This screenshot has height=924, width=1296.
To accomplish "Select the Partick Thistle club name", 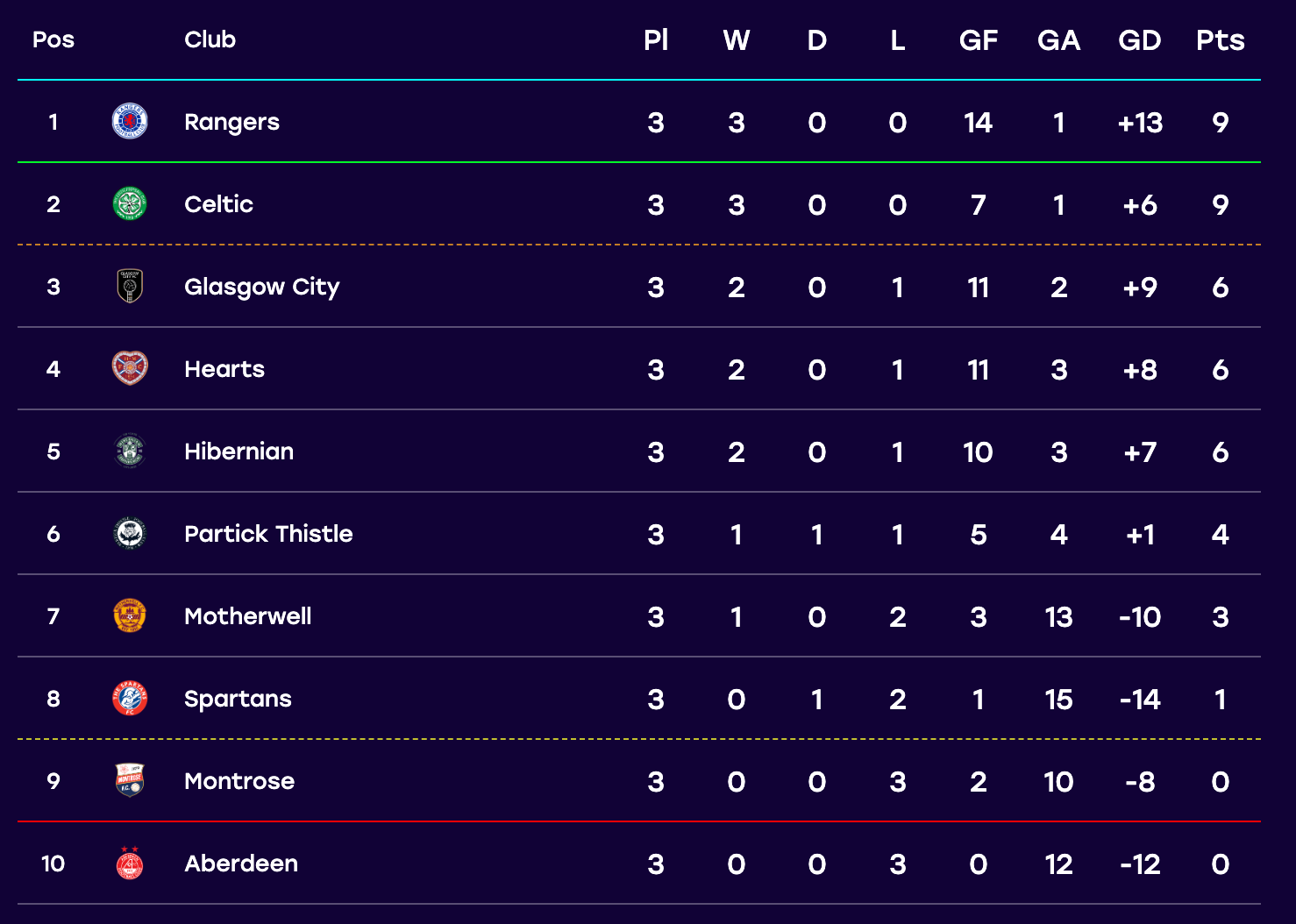I will pos(268,534).
